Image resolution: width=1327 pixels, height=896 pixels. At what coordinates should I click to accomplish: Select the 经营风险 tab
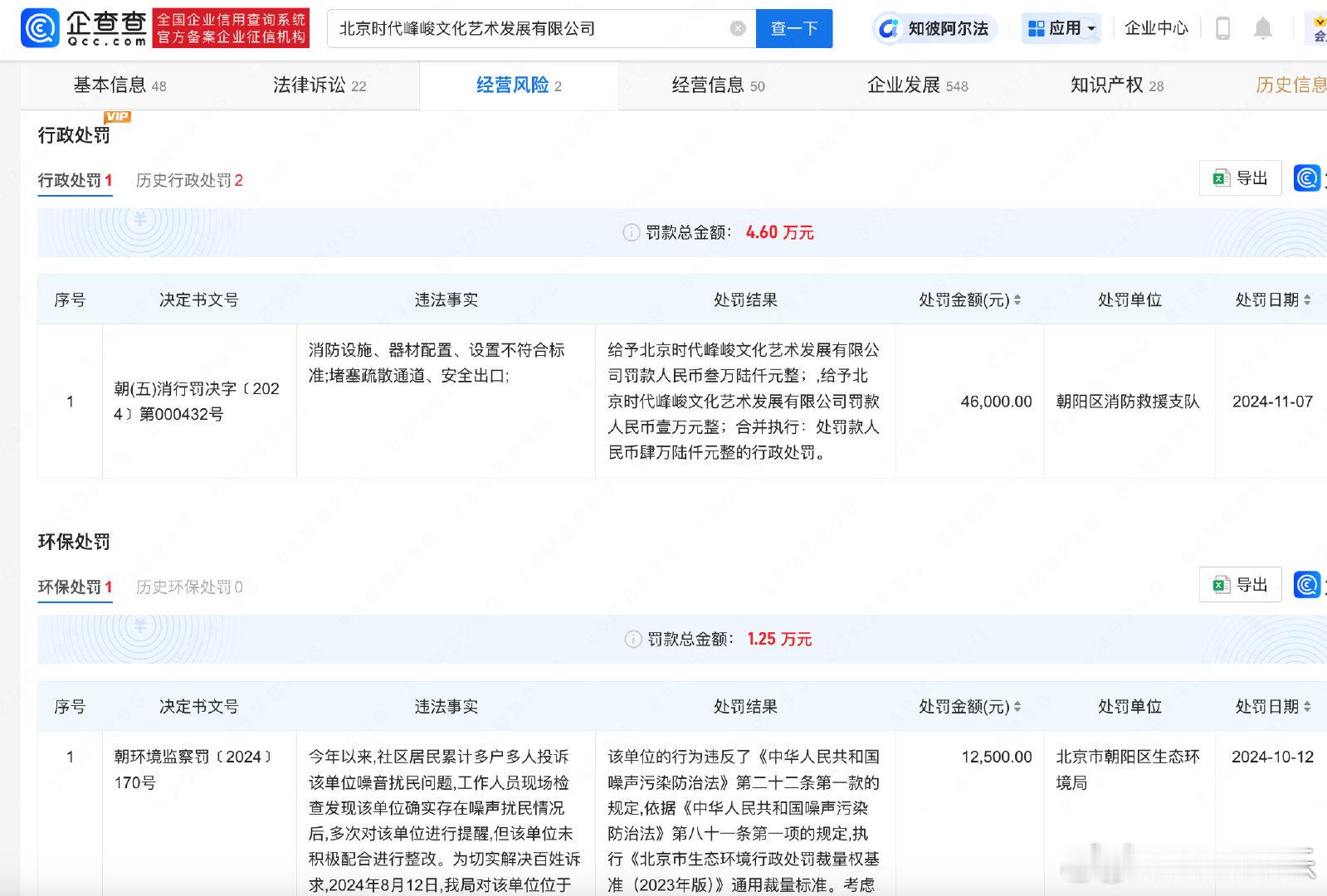point(519,85)
